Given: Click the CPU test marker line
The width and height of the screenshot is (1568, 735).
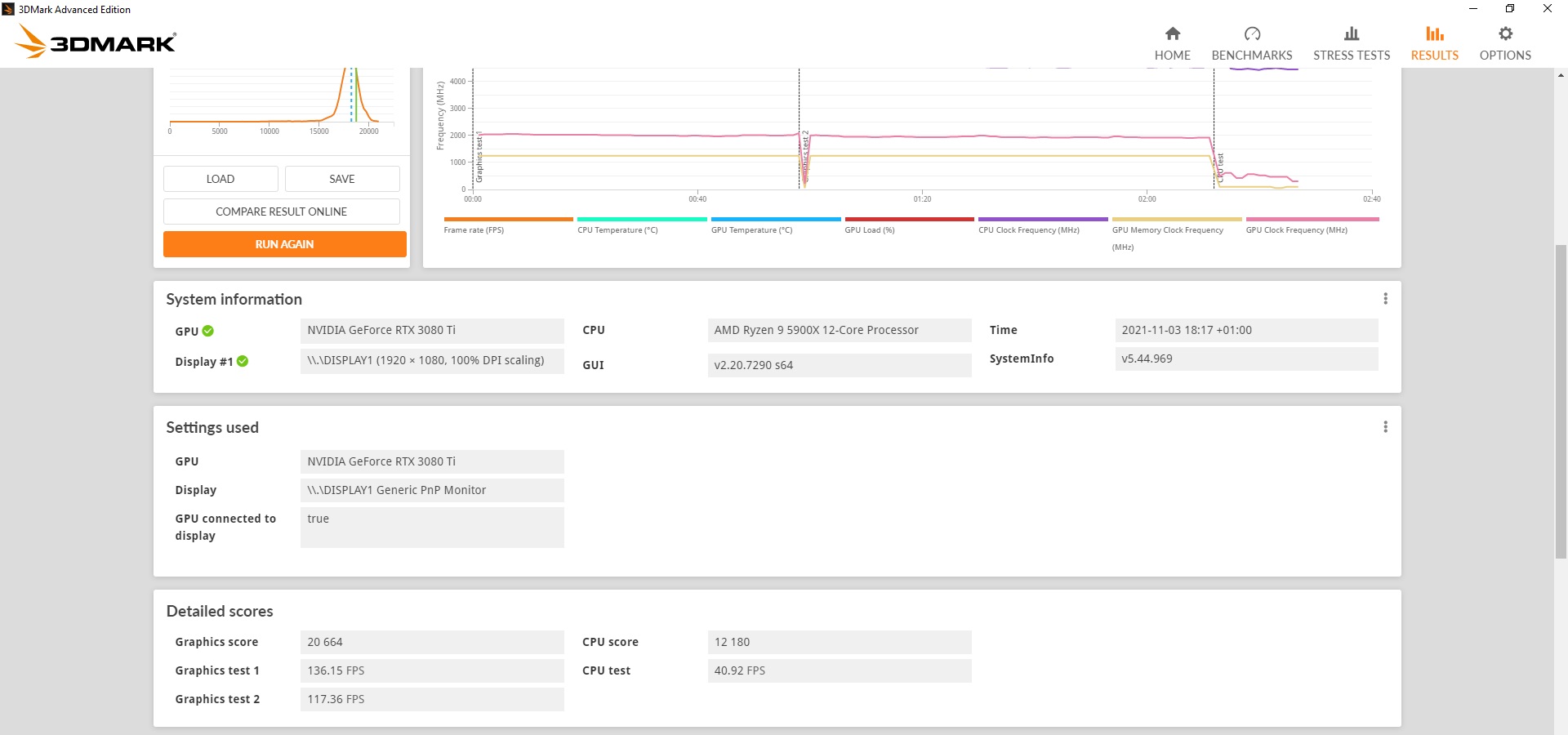Looking at the screenshot, I should pos(1214,128).
